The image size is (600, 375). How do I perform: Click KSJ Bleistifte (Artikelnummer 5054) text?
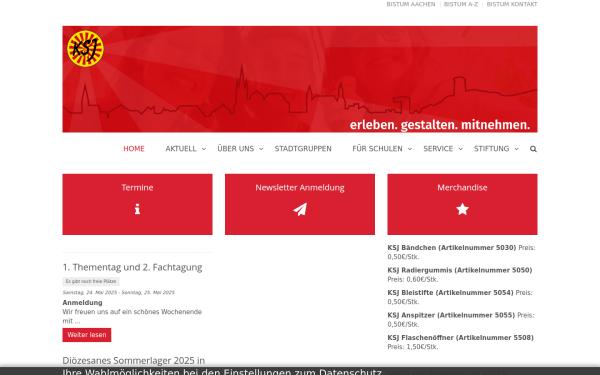[x=450, y=293]
